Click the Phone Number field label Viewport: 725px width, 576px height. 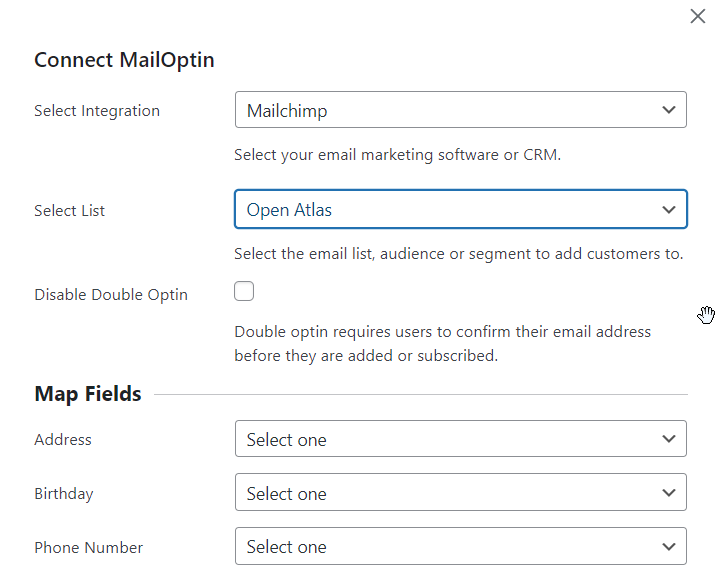[88, 548]
